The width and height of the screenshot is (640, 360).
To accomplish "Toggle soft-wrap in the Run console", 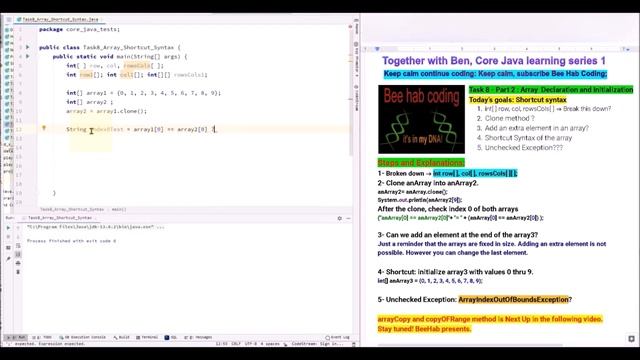I will coord(18,246).
